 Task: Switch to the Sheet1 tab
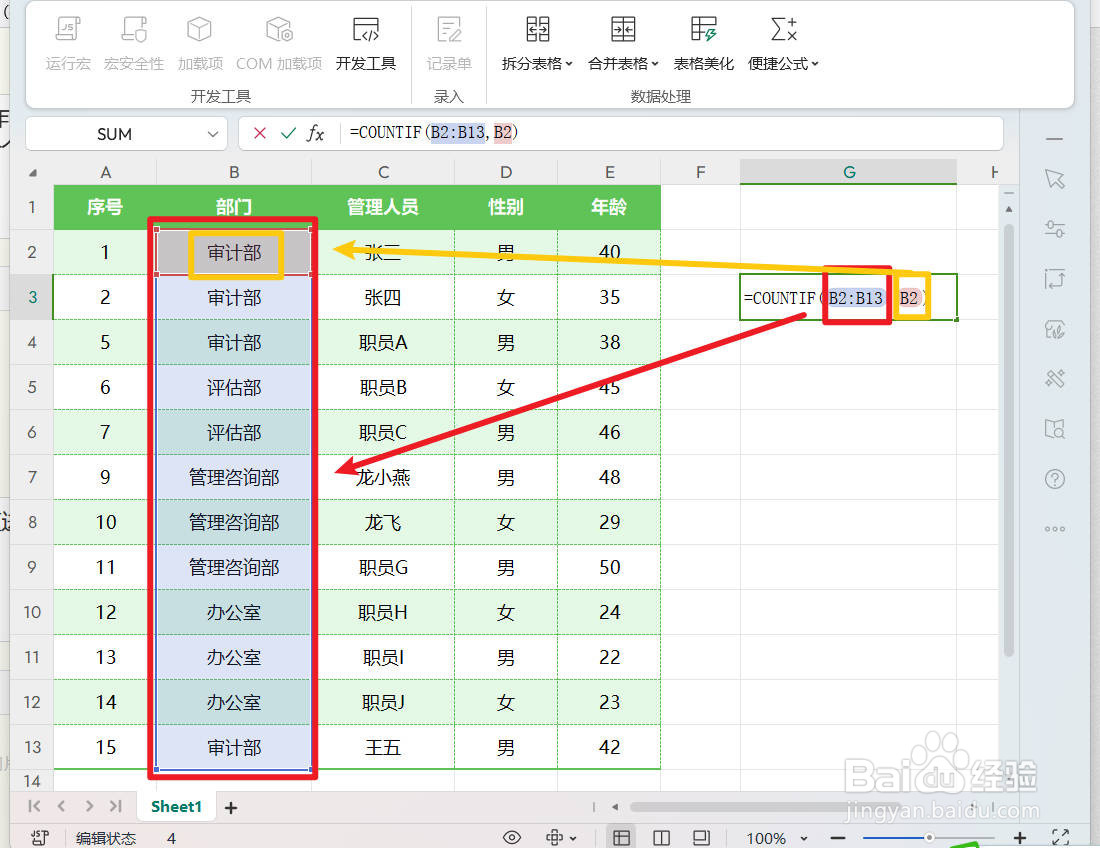176,806
